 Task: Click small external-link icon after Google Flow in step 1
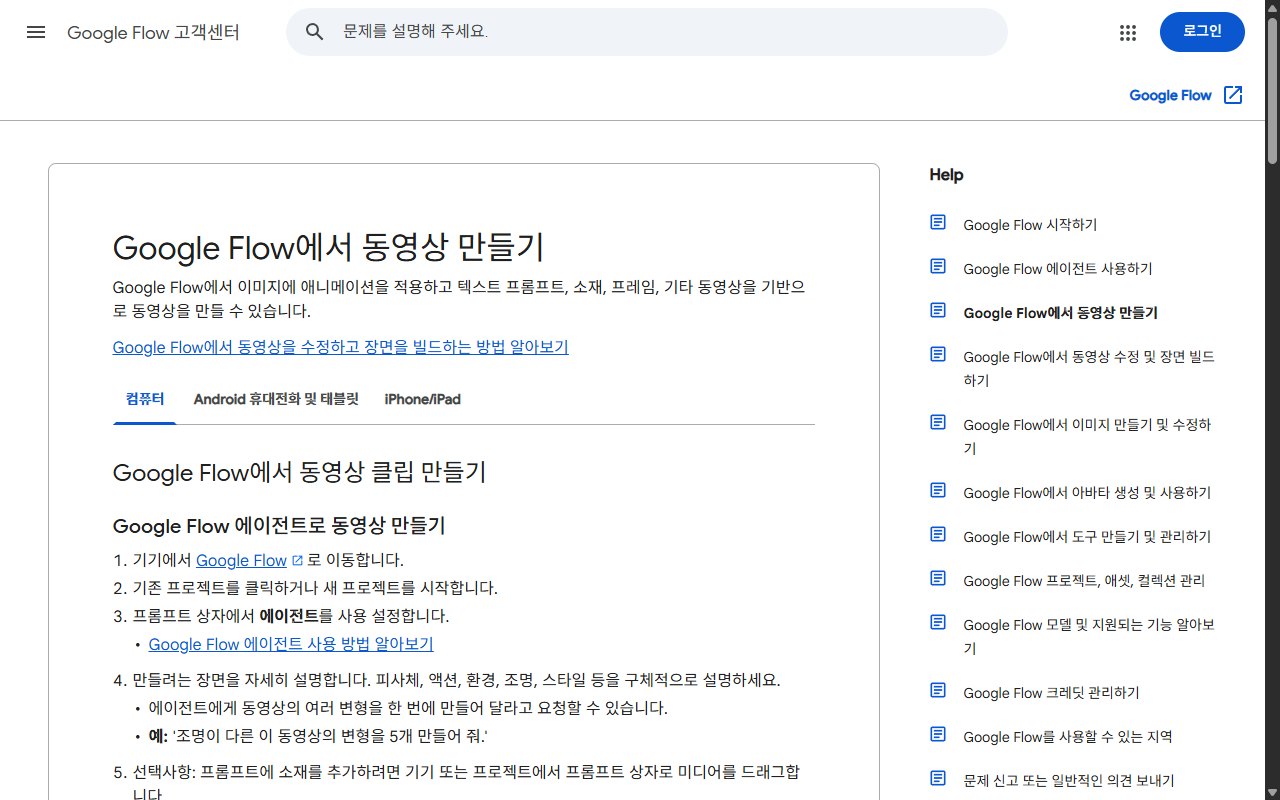click(297, 560)
